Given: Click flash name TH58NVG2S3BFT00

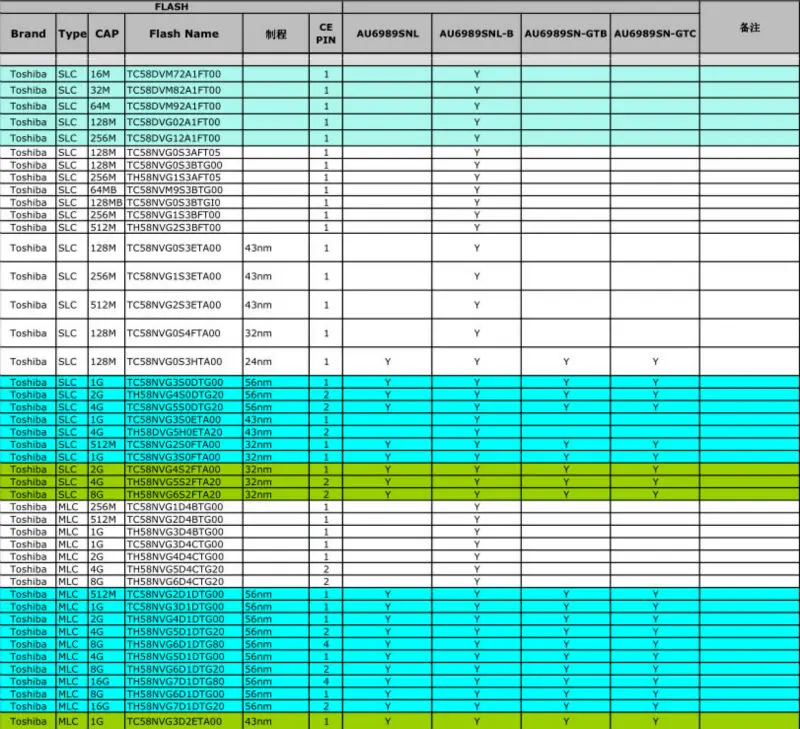Looking at the screenshot, I should tap(173, 228).
